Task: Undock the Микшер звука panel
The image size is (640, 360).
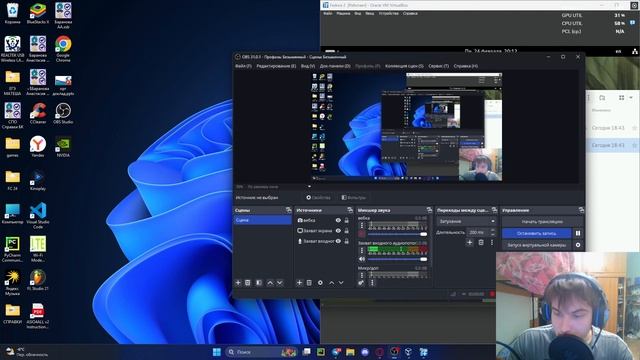Action: [429, 210]
